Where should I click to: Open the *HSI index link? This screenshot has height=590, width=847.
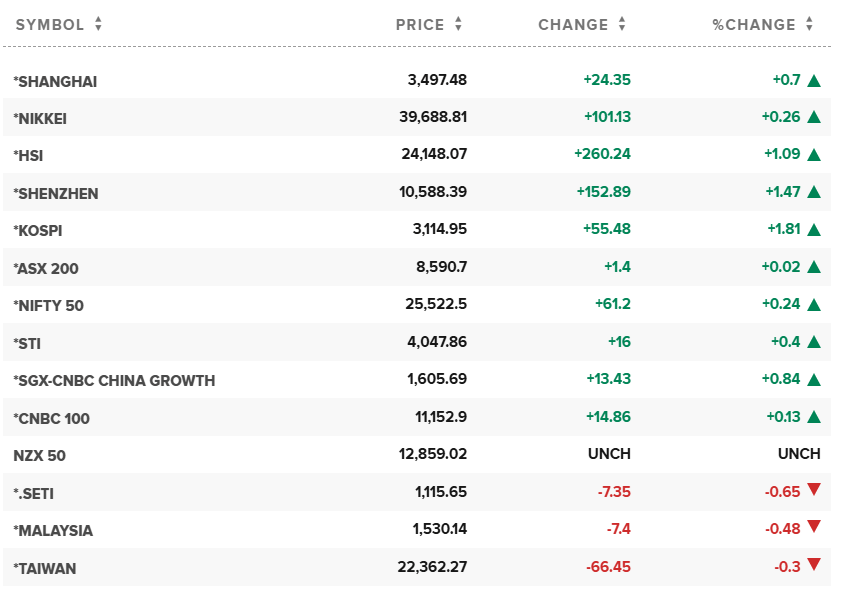[x=28, y=155]
